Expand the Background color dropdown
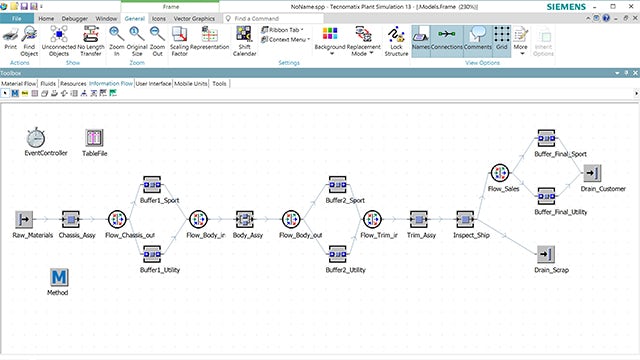Image resolution: width=640 pixels, height=360 pixels. point(330,41)
